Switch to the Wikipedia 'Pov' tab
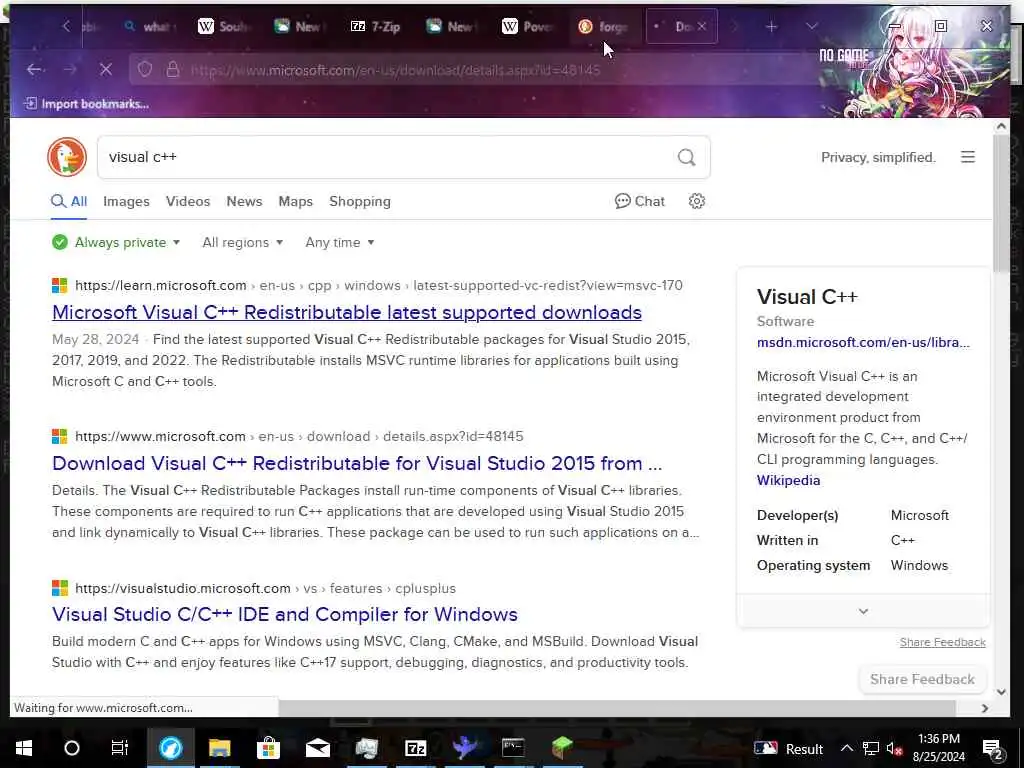1024x768 pixels. [x=528, y=26]
